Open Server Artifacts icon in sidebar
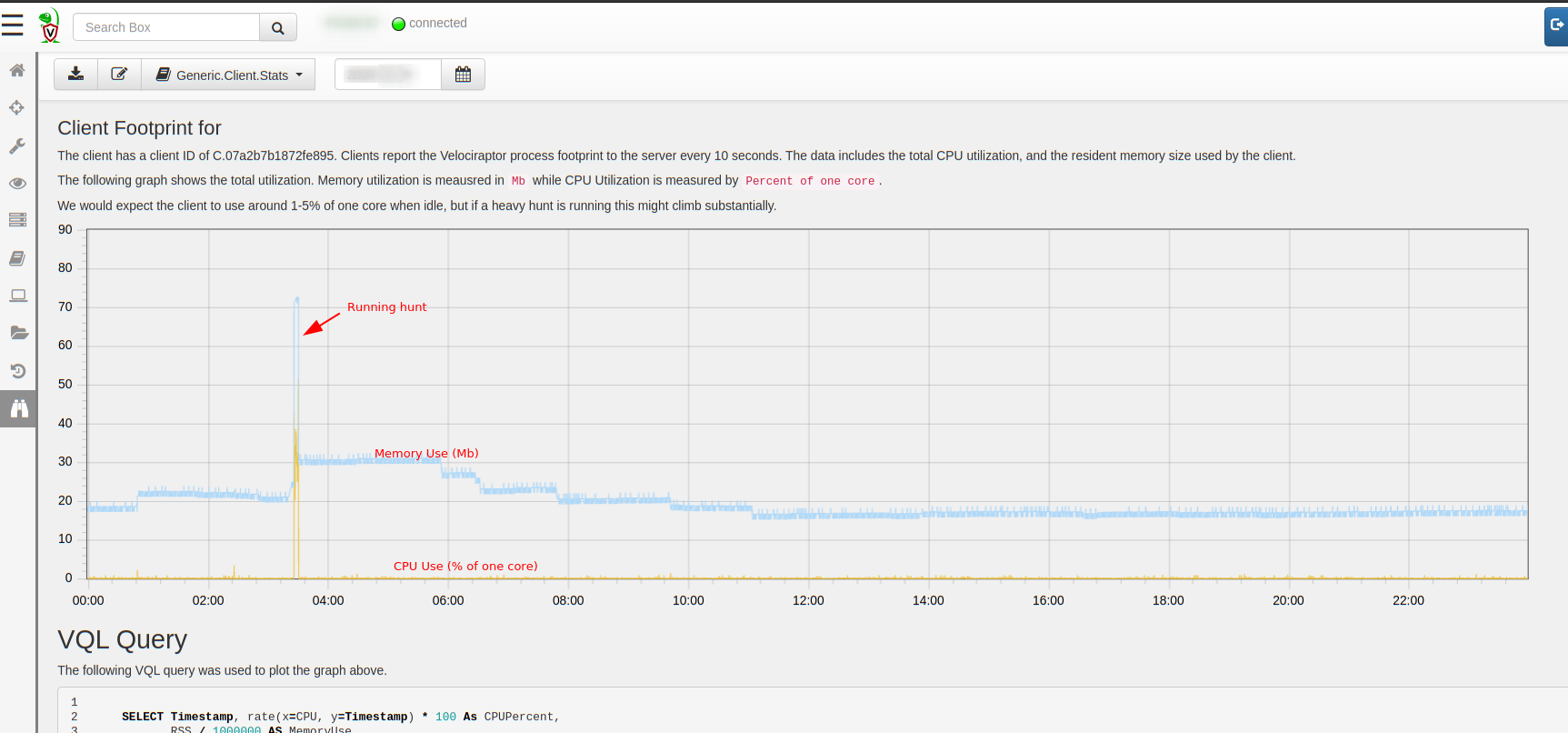 pos(17,220)
